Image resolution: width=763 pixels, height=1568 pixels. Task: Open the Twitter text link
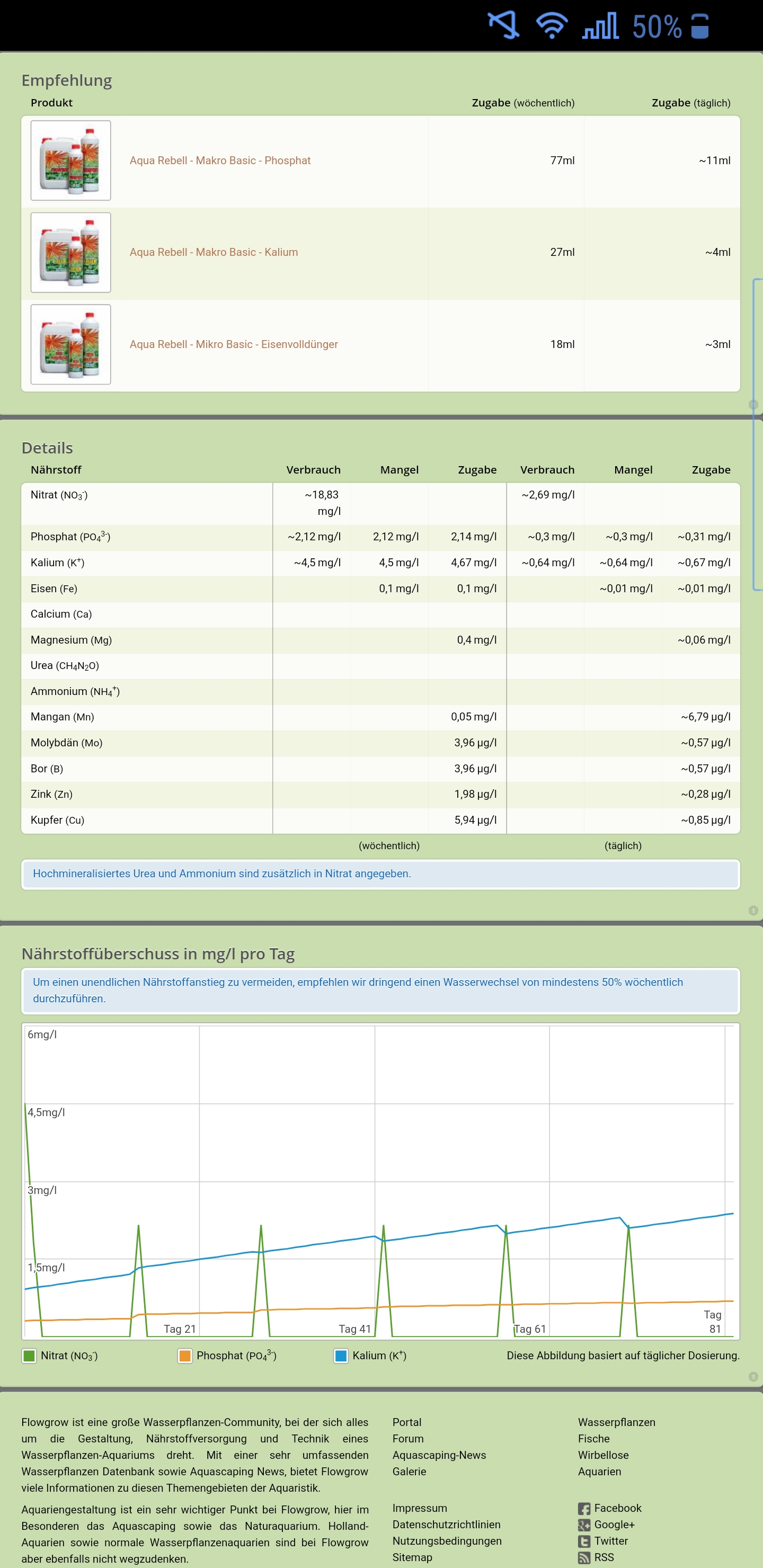[611, 1540]
